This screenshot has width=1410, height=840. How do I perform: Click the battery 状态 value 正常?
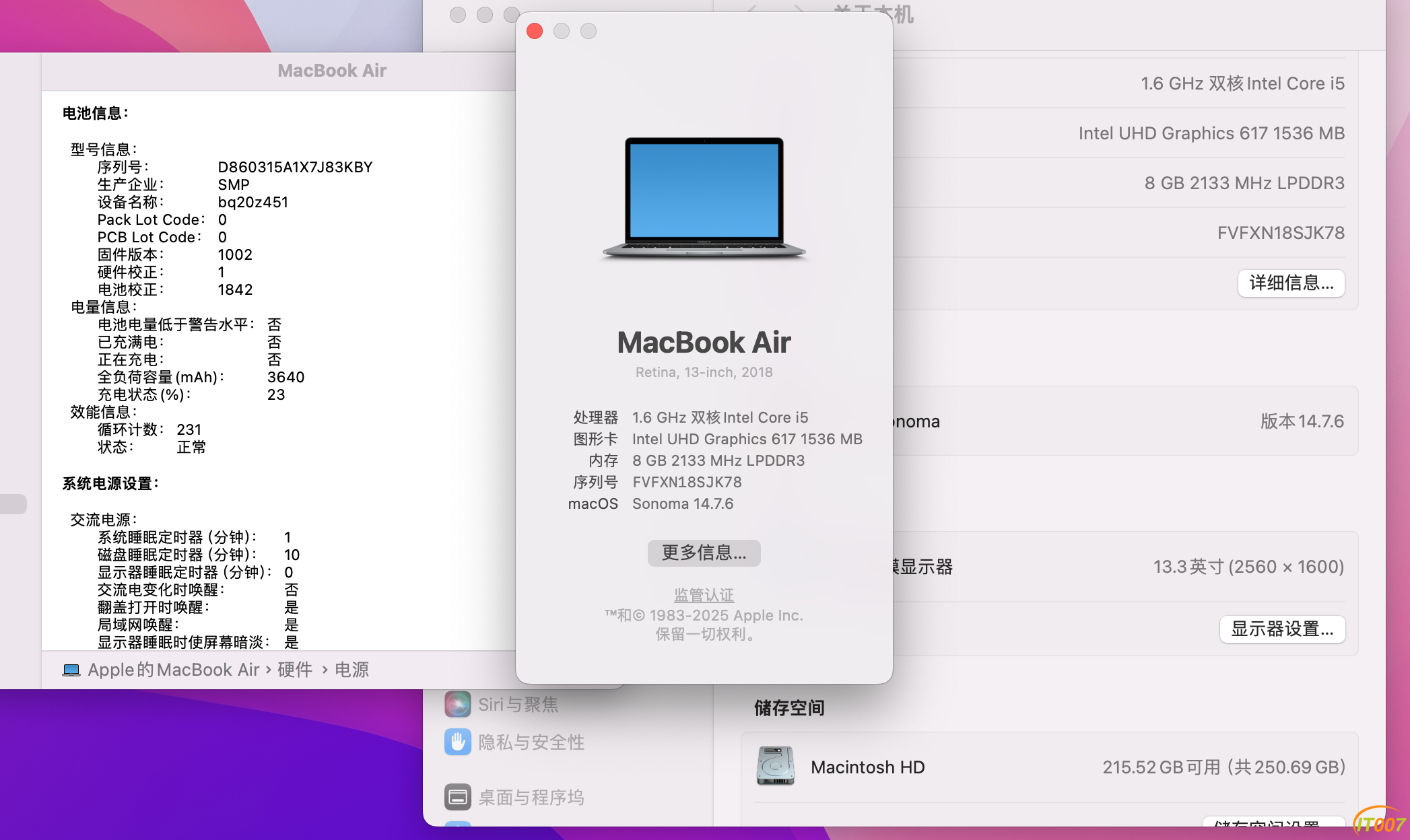[191, 447]
